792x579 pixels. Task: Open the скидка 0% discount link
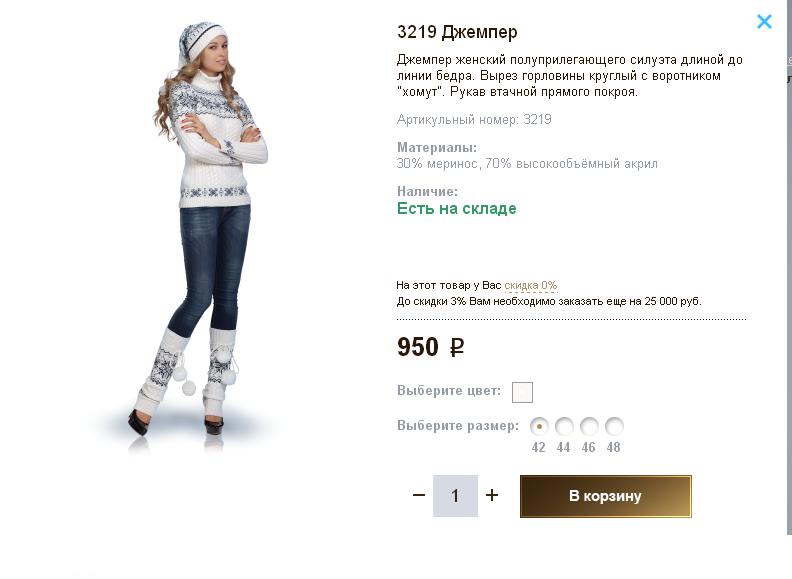point(531,285)
